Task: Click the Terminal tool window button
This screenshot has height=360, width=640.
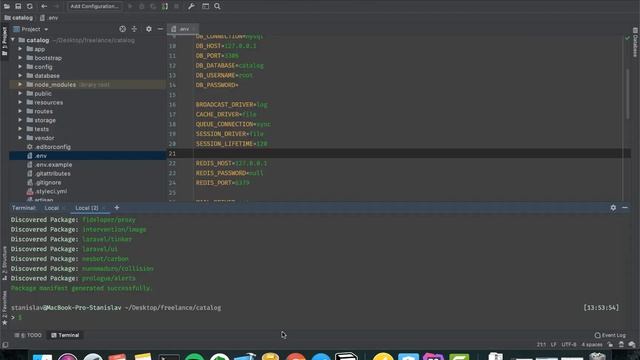Action: 65,335
